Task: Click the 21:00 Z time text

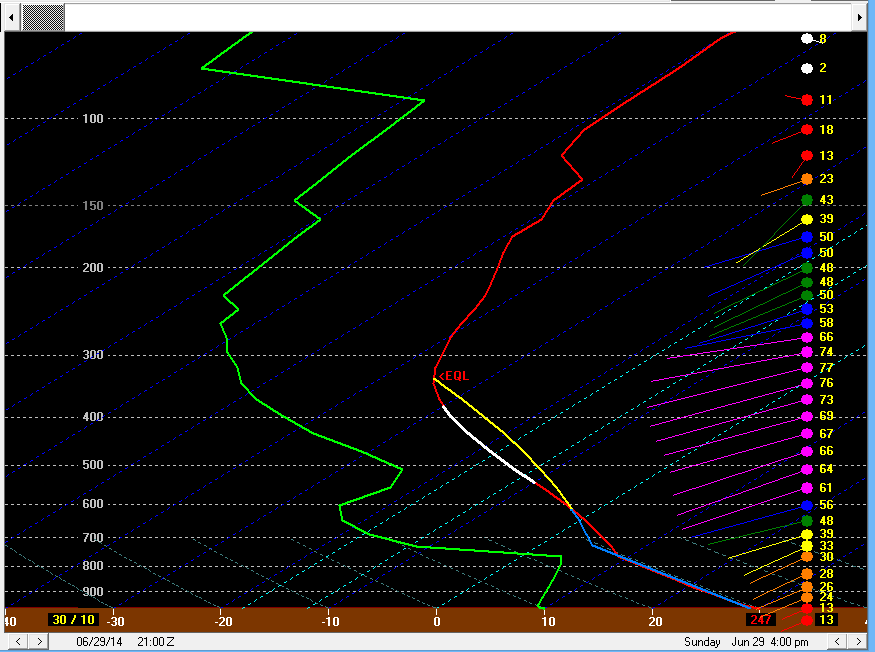Action: click(x=156, y=642)
